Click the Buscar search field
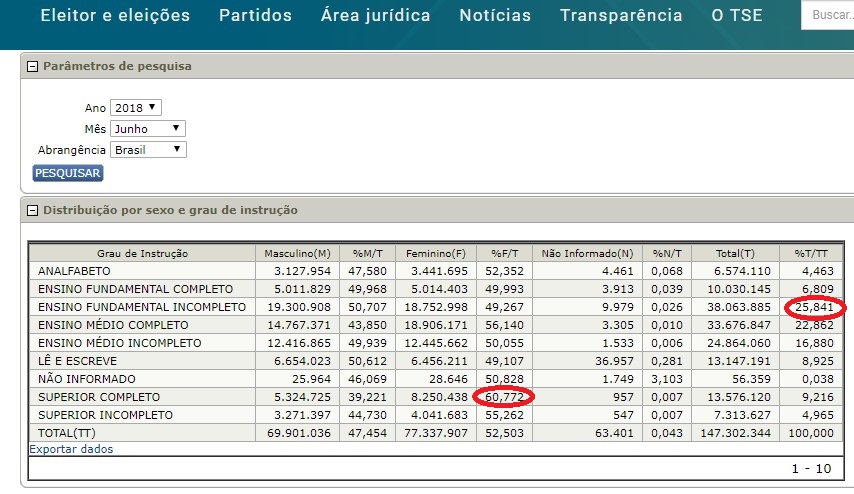This screenshot has height=494, width=854. click(x=829, y=16)
